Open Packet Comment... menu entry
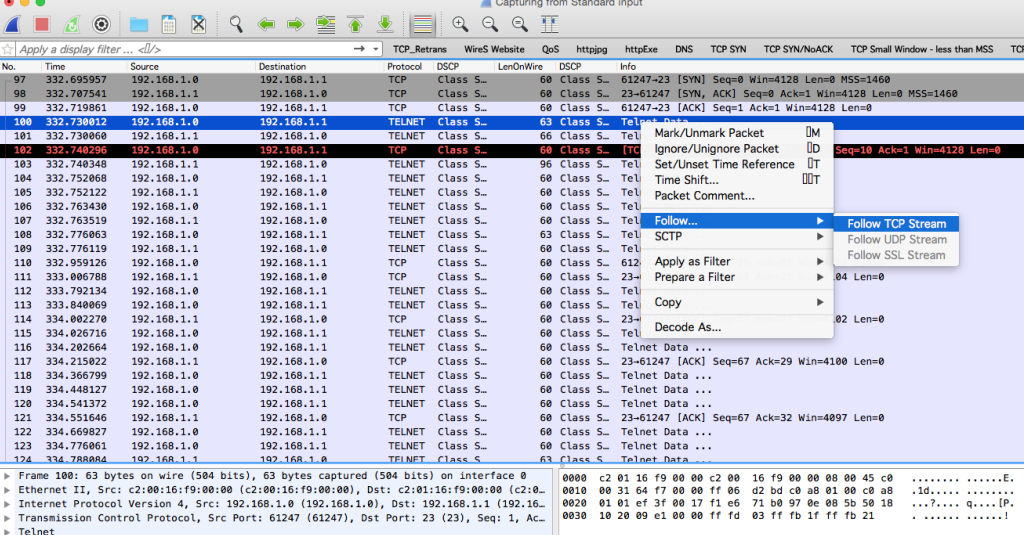 (x=737, y=195)
